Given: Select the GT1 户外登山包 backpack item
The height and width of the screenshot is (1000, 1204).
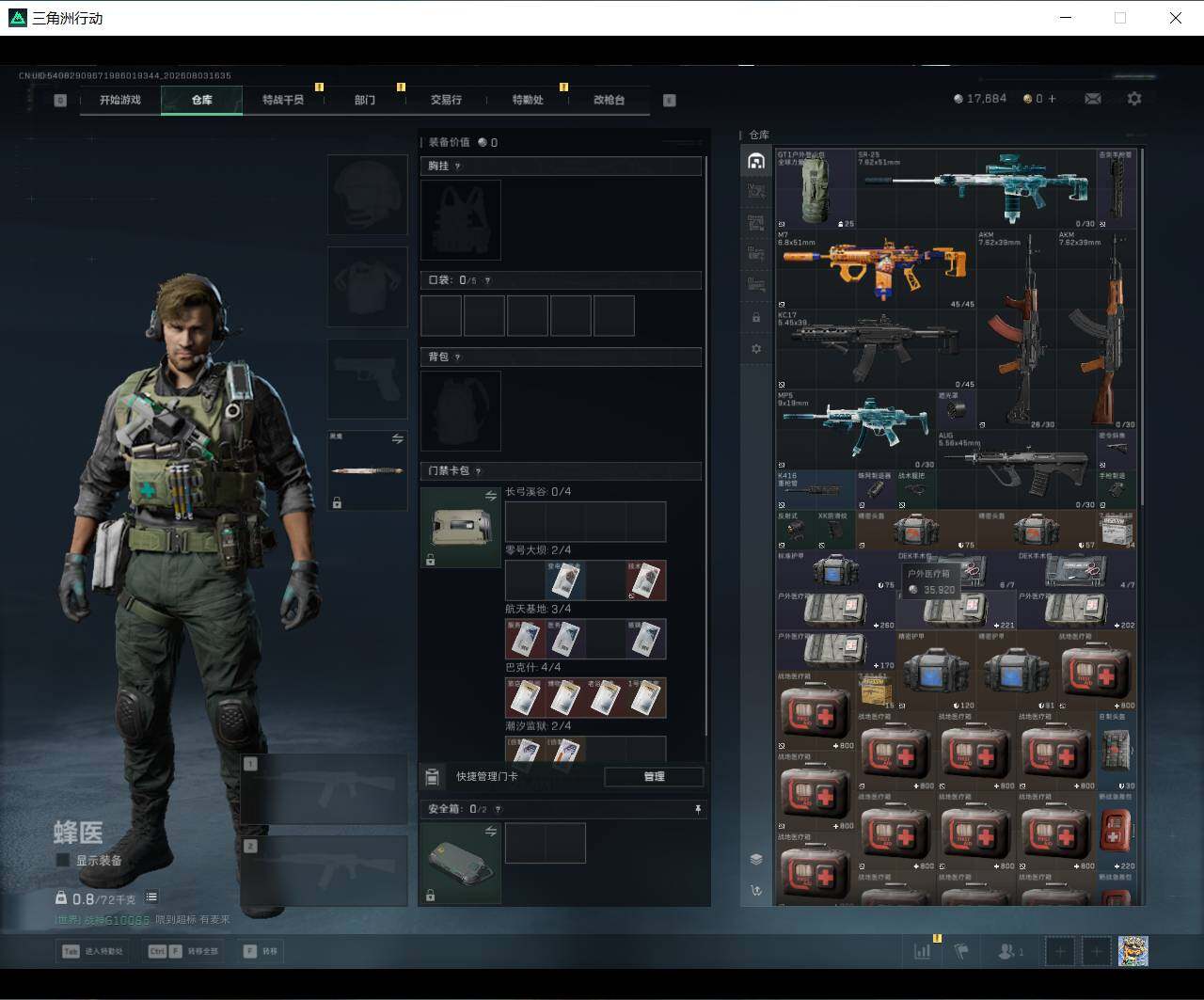Looking at the screenshot, I should point(816,188).
